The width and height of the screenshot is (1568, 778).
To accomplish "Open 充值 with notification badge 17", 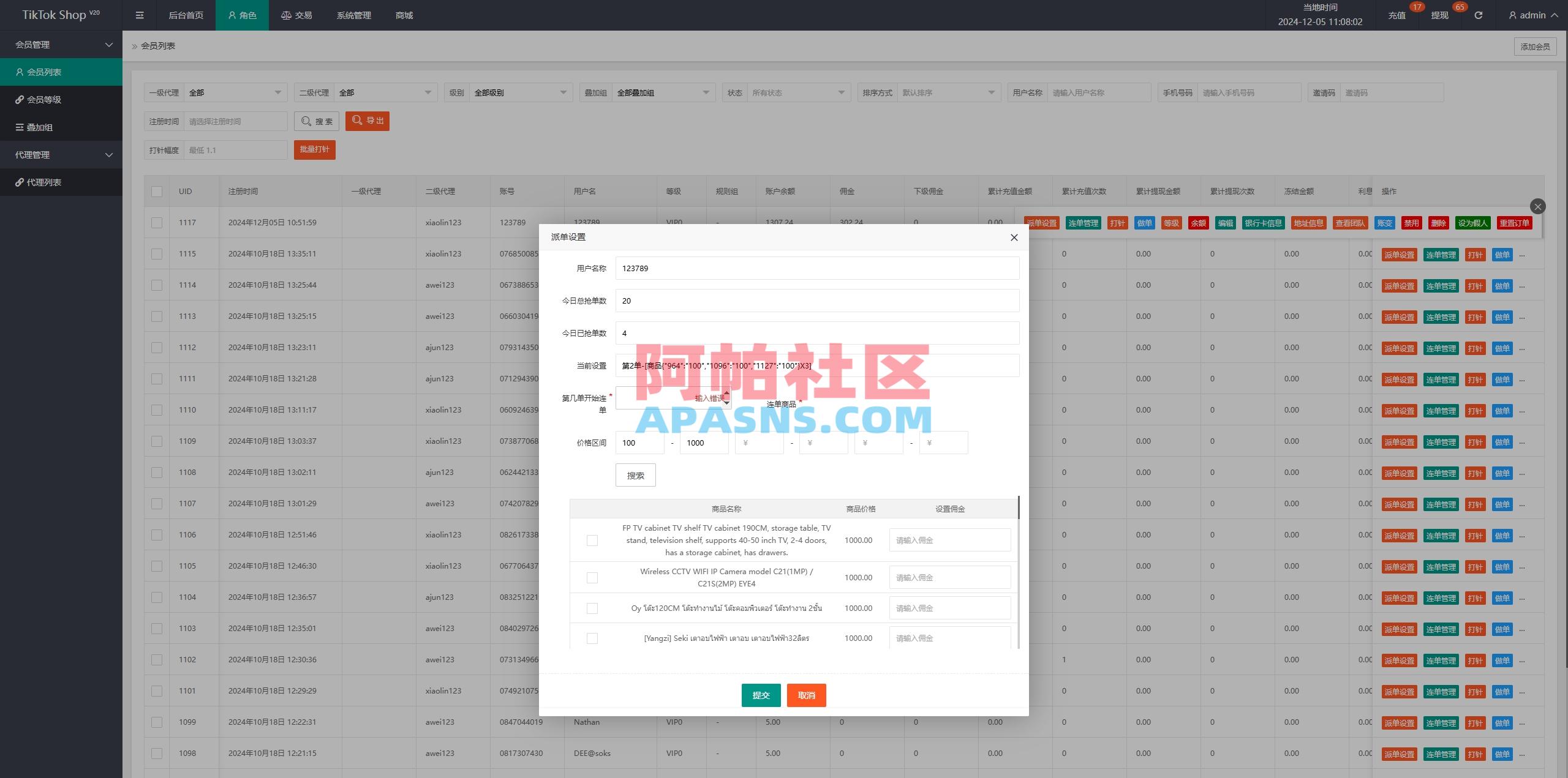I will click(1397, 15).
